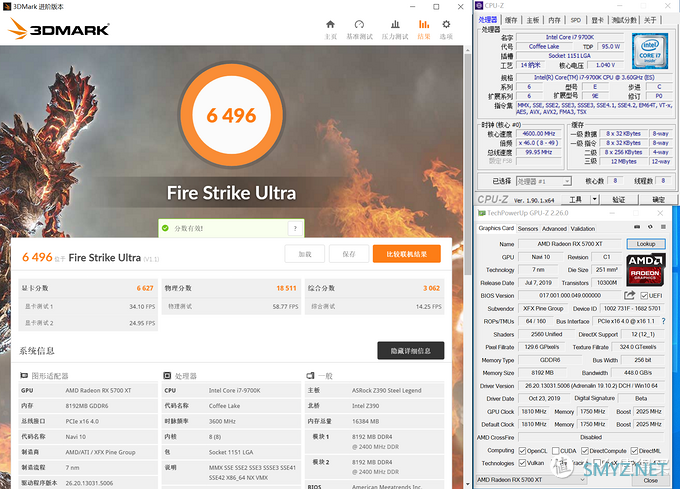Click GPU-Z BIOS export share icon
The height and width of the screenshot is (489, 680).
coord(629,295)
